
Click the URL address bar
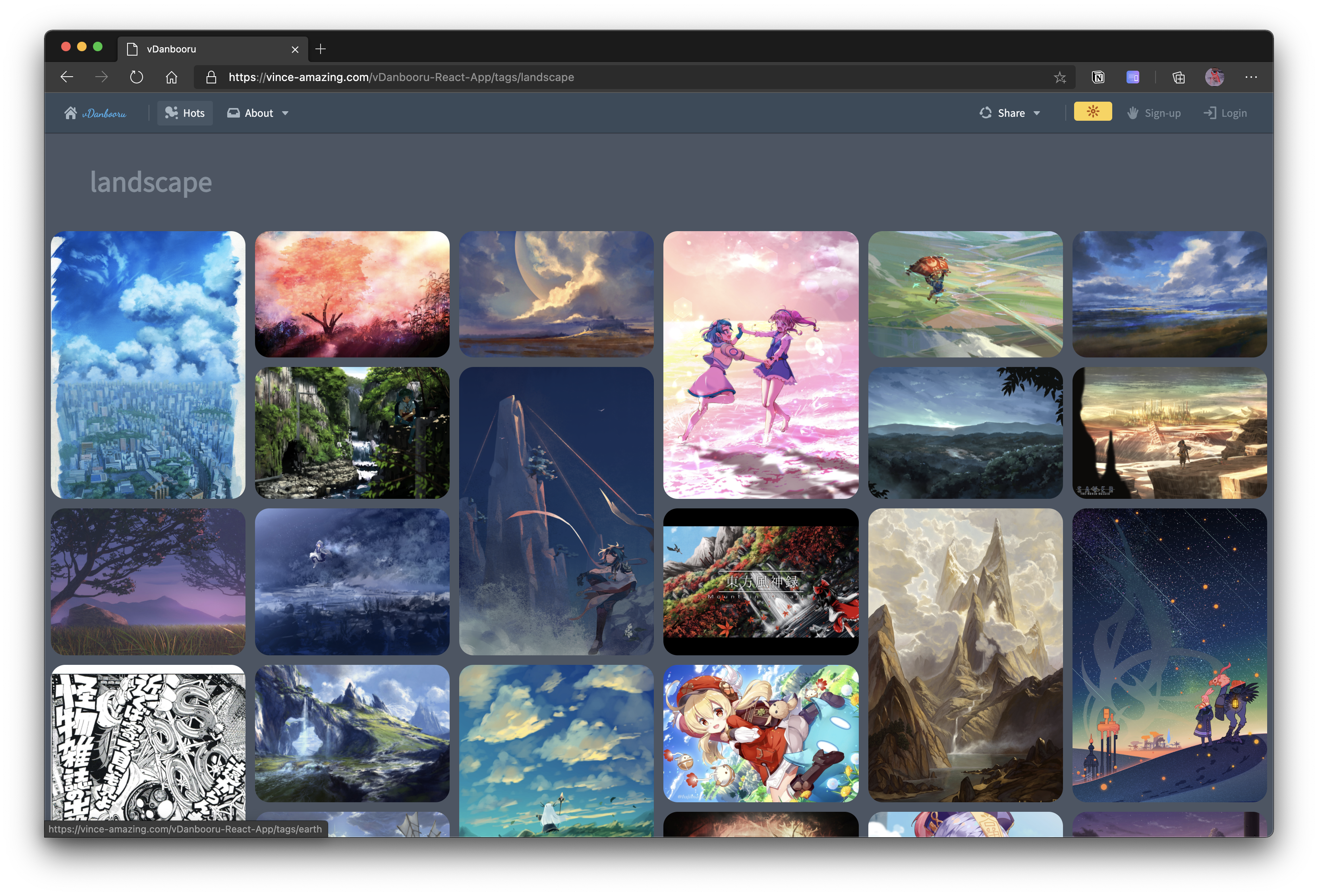click(x=624, y=77)
